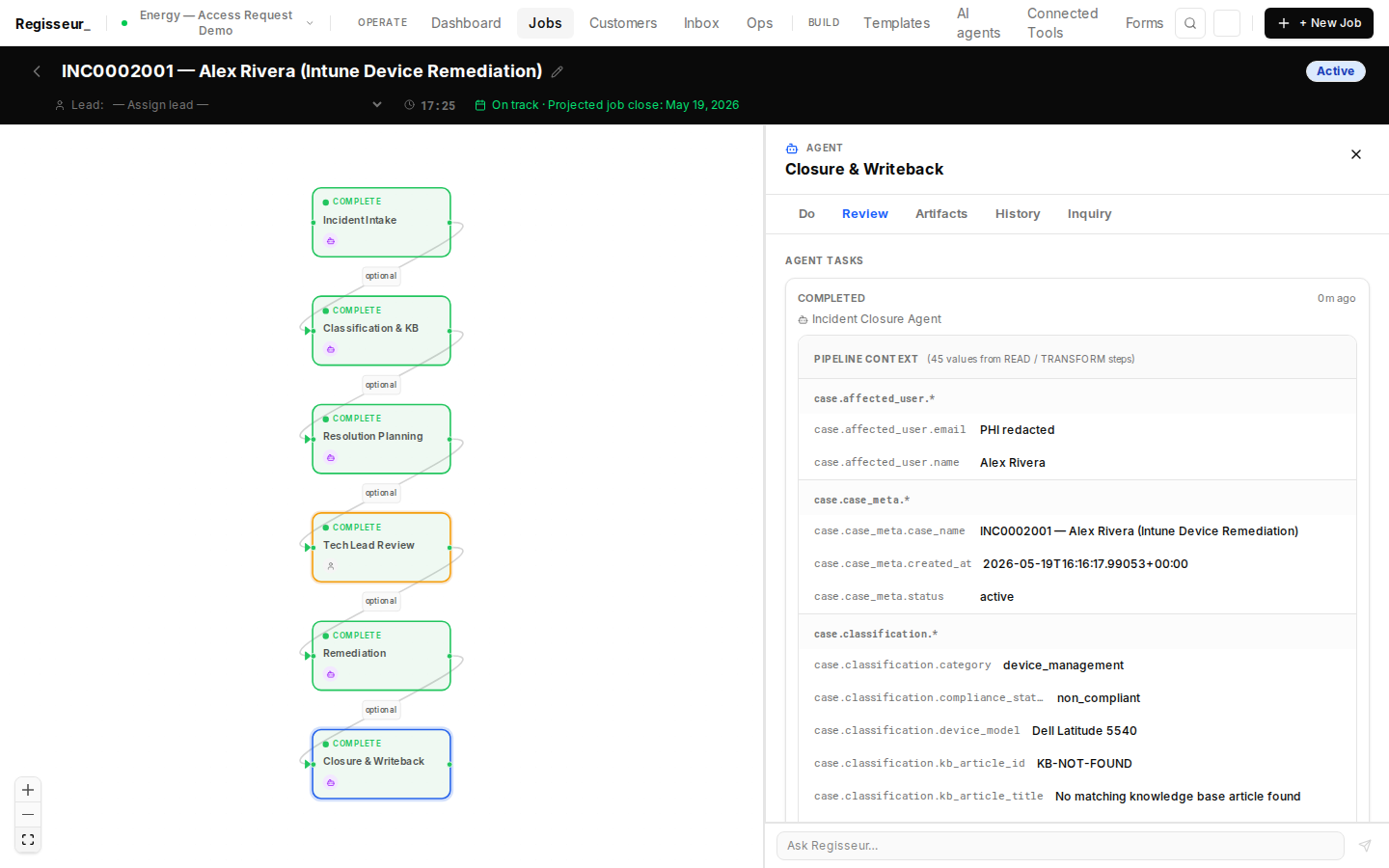The width and height of the screenshot is (1389, 868).
Task: Open Connected Tools in the navbar
Action: click(x=1062, y=23)
